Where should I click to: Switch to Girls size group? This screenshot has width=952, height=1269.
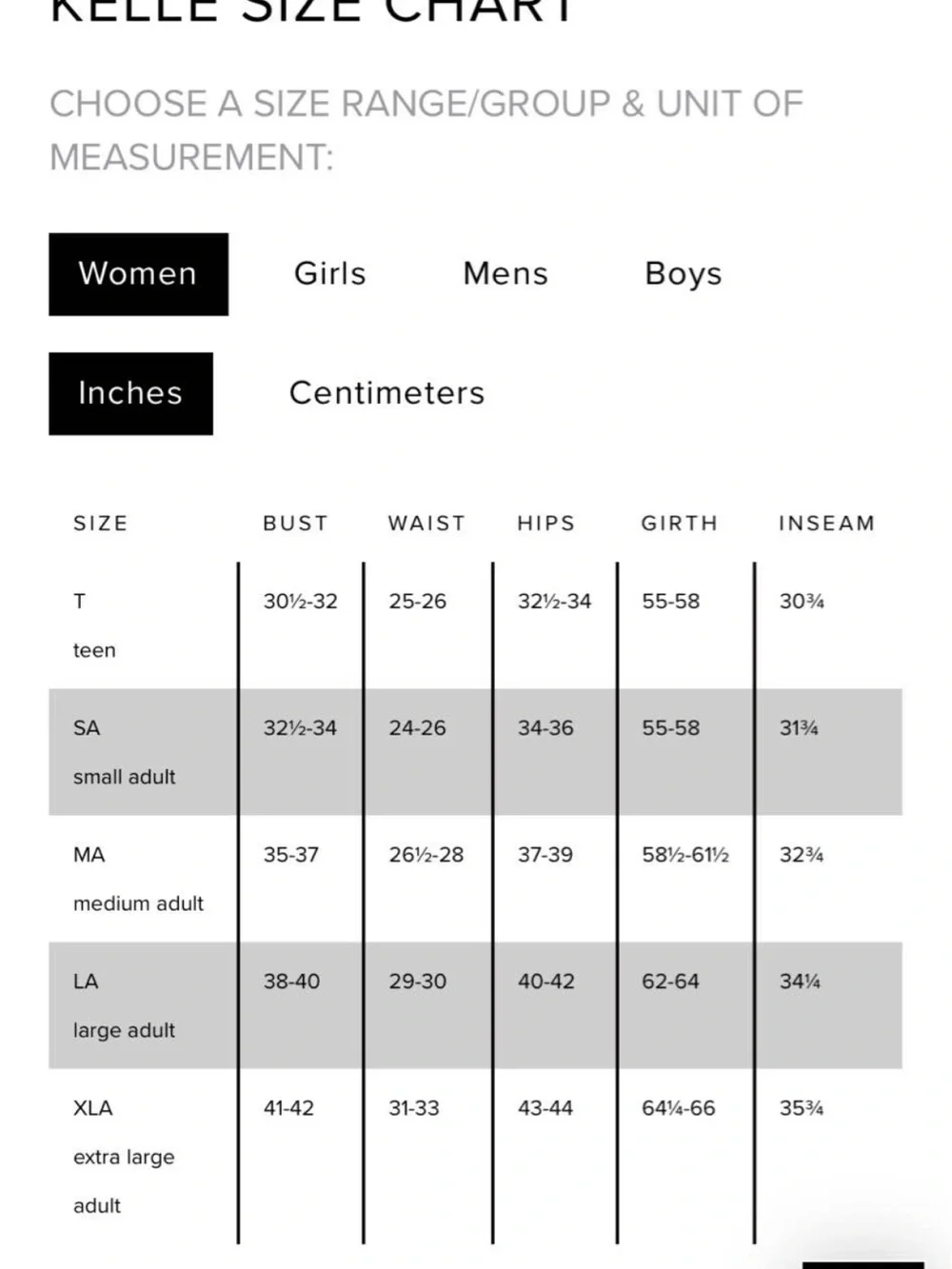coord(329,274)
